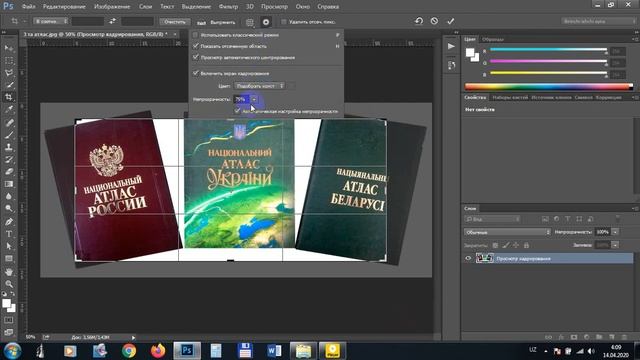The height and width of the screenshot is (360, 640).
Task: Adjust the cyan R color slider
Action: pyautogui.click(x=548, y=49)
